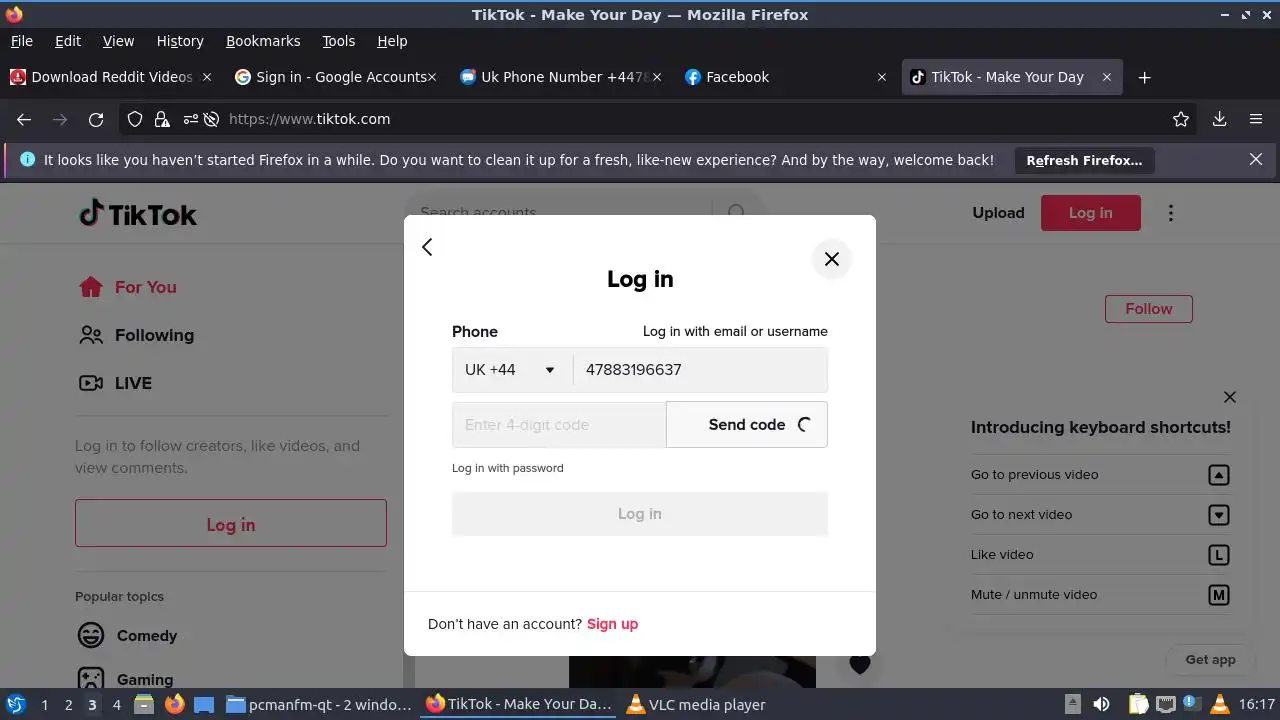Open the LXQt start menu icon
Image resolution: width=1280 pixels, height=720 pixels.
(x=15, y=704)
